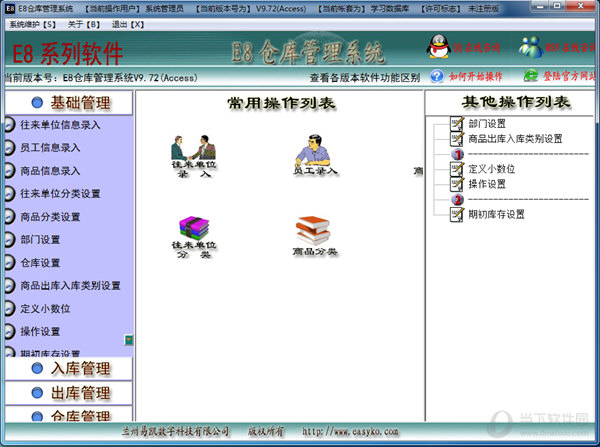This screenshot has width=600, height=447.
Task: Open 商品分类 red books icon
Action: [314, 236]
